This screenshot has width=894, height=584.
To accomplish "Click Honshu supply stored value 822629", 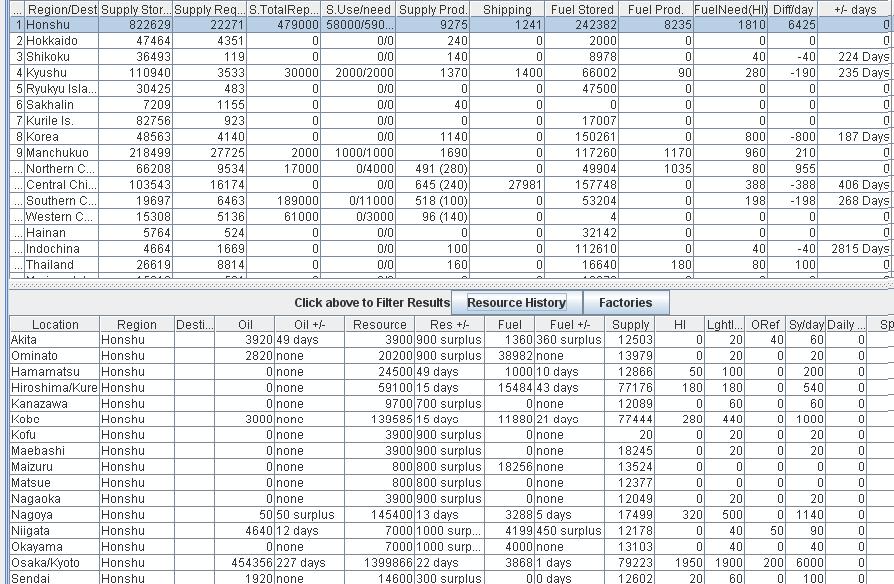I will tap(136, 25).
